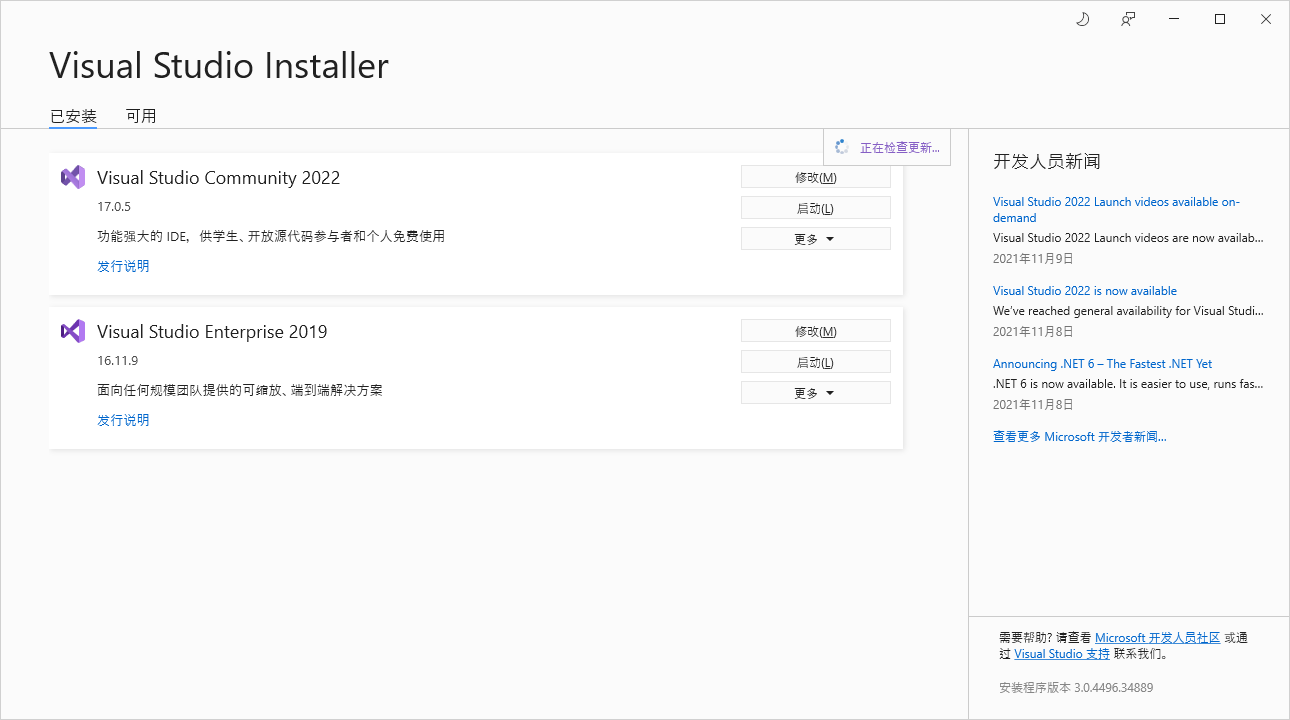1290x720 pixels.
Task: Open the Microsoft 开发人员社区 help link
Action: (x=1158, y=637)
